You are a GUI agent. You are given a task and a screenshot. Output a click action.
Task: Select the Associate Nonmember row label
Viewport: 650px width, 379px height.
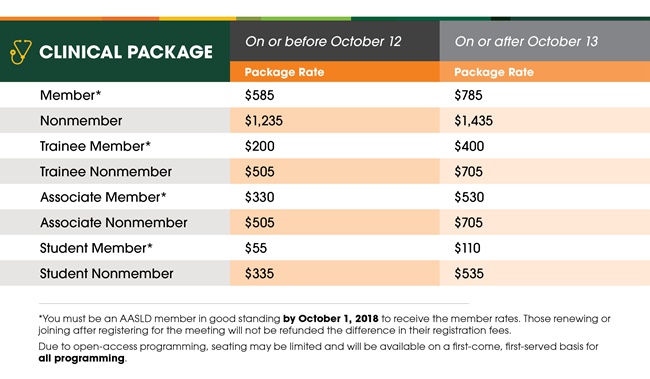(x=114, y=223)
